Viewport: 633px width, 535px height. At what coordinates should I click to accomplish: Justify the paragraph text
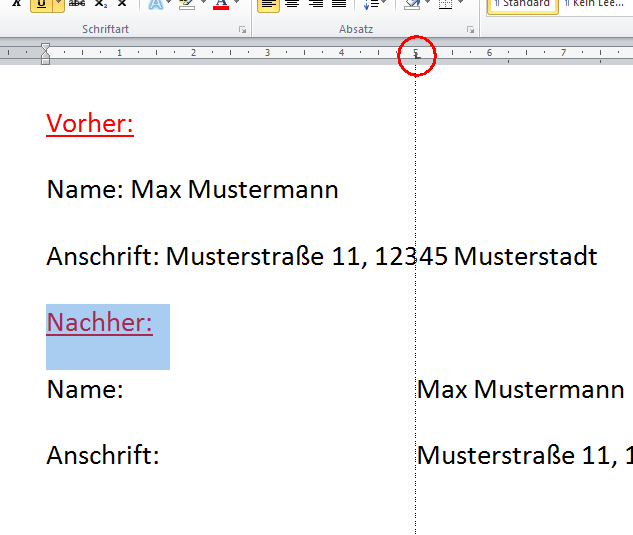point(339,4)
